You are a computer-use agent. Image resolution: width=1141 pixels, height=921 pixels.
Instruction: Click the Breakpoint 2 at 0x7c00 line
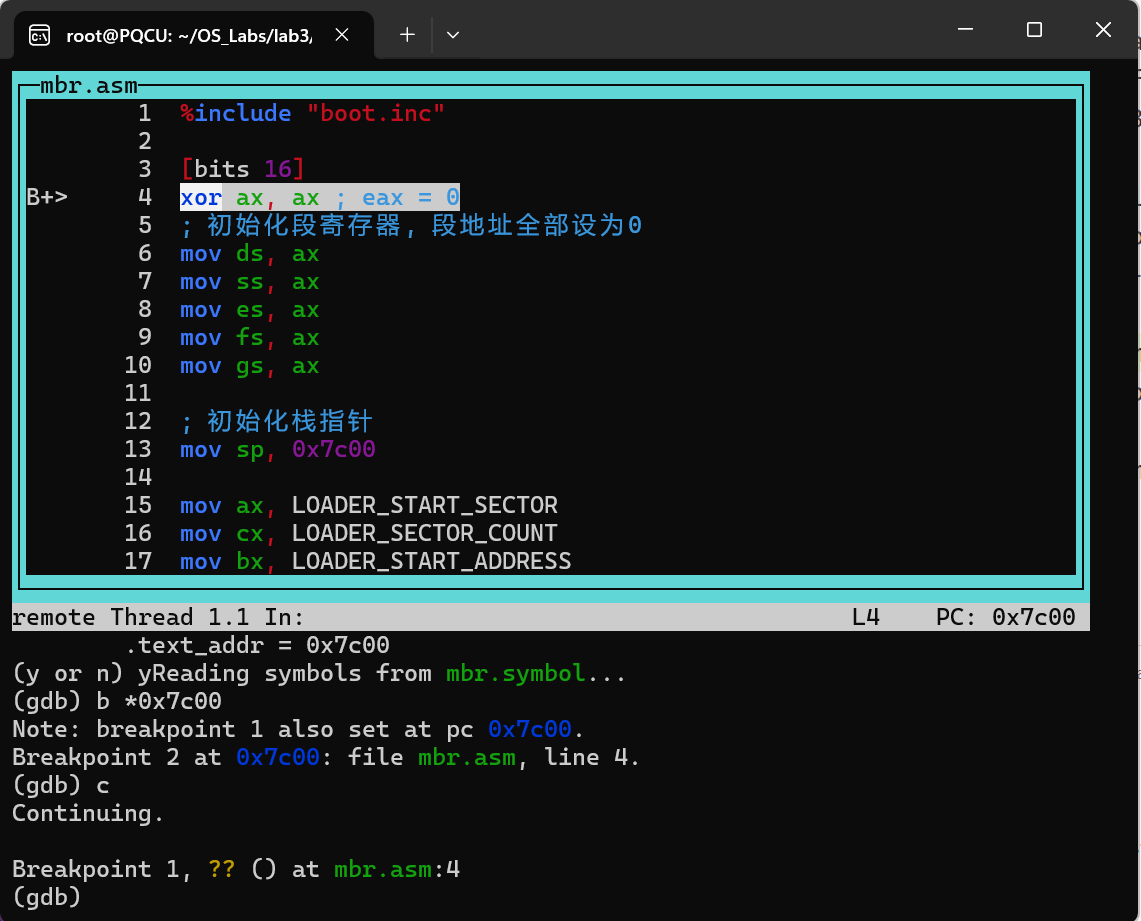click(326, 757)
